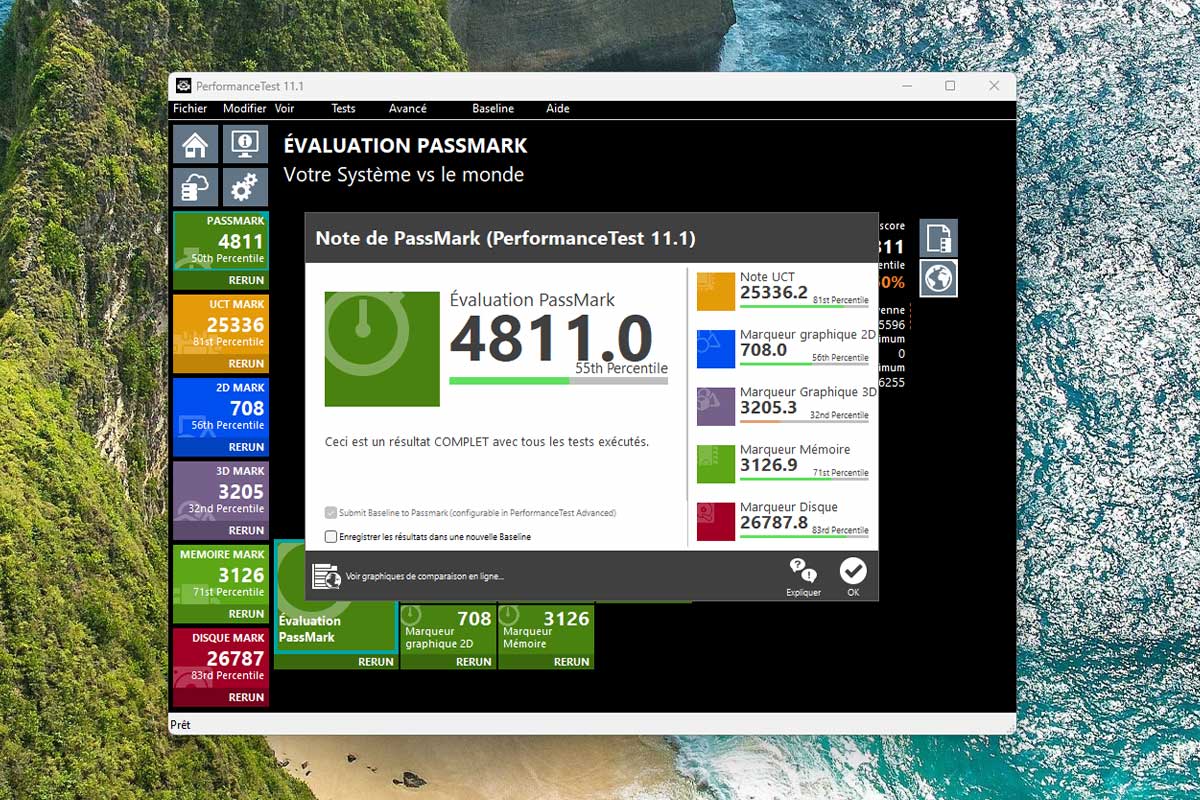Image resolution: width=1200 pixels, height=800 pixels.
Task: Open the gears settings icon
Action: click(x=245, y=187)
